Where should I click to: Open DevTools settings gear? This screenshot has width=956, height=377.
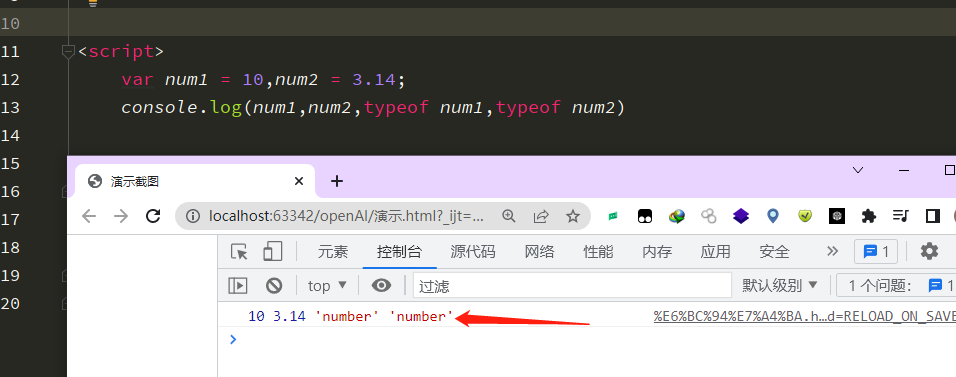tap(929, 251)
